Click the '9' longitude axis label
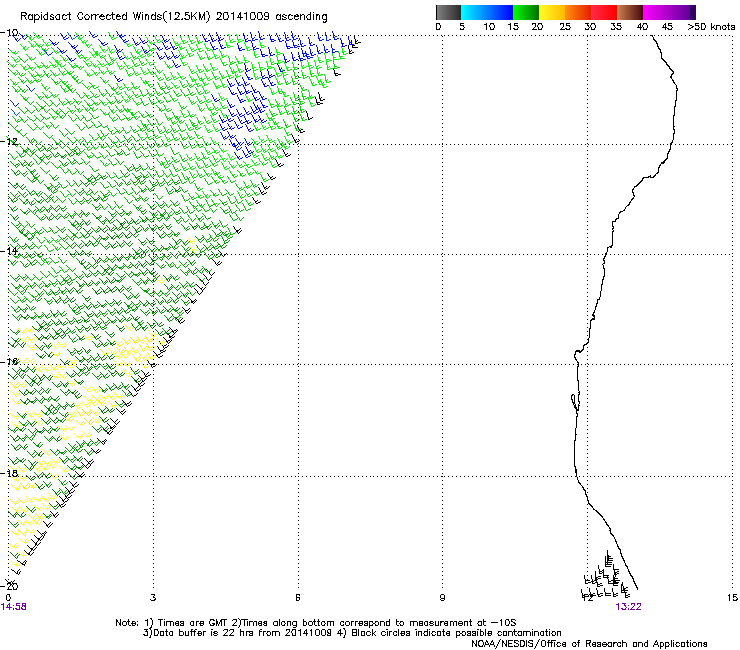This screenshot has height=650, width=740. pyautogui.click(x=442, y=598)
